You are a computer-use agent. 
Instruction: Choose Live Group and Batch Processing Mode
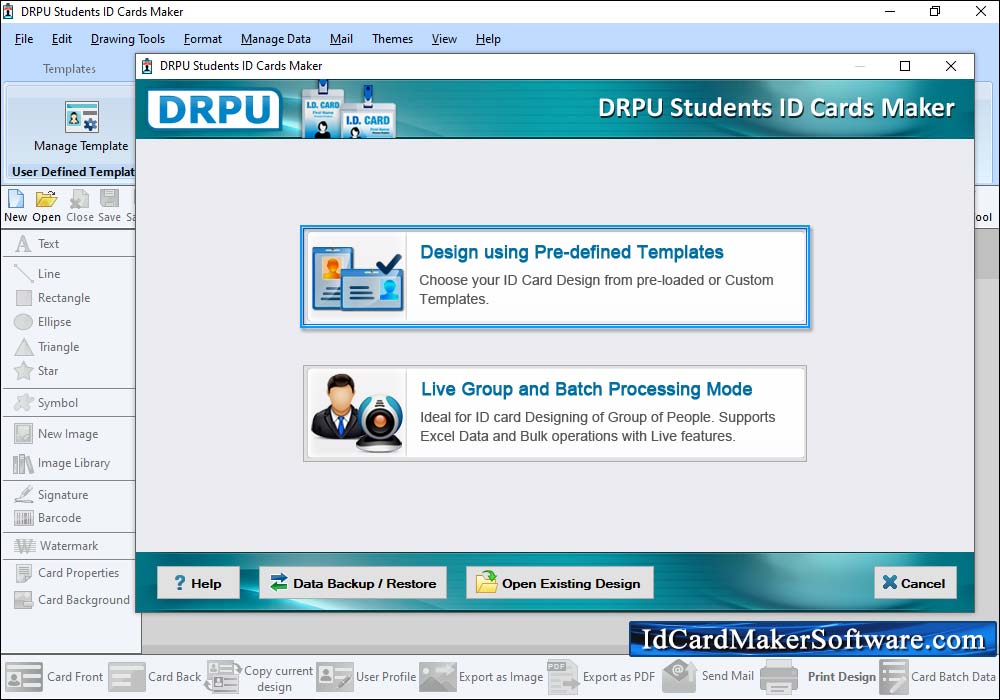pos(555,413)
